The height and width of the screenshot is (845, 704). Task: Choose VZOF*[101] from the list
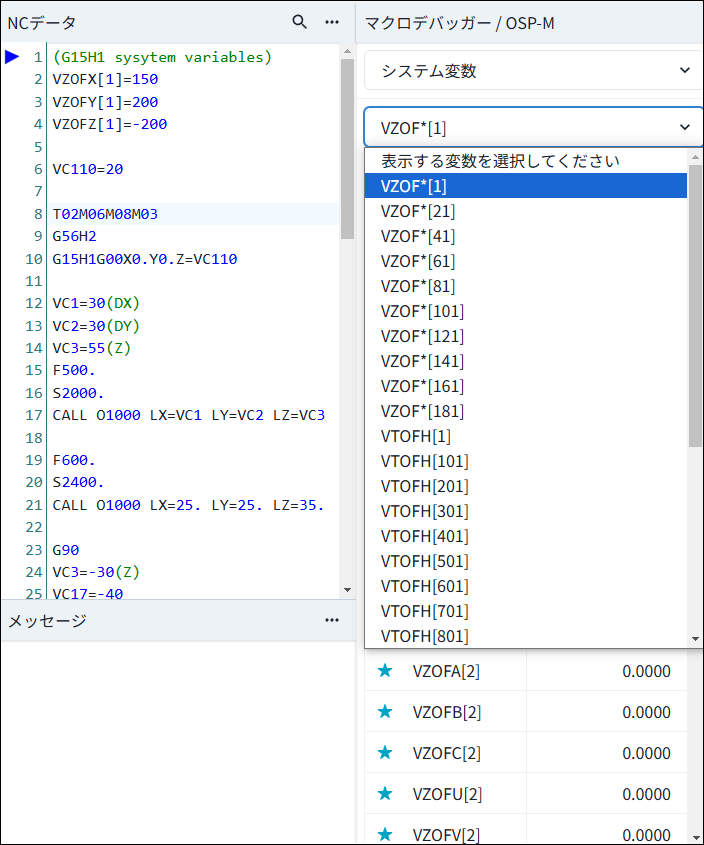(x=526, y=311)
